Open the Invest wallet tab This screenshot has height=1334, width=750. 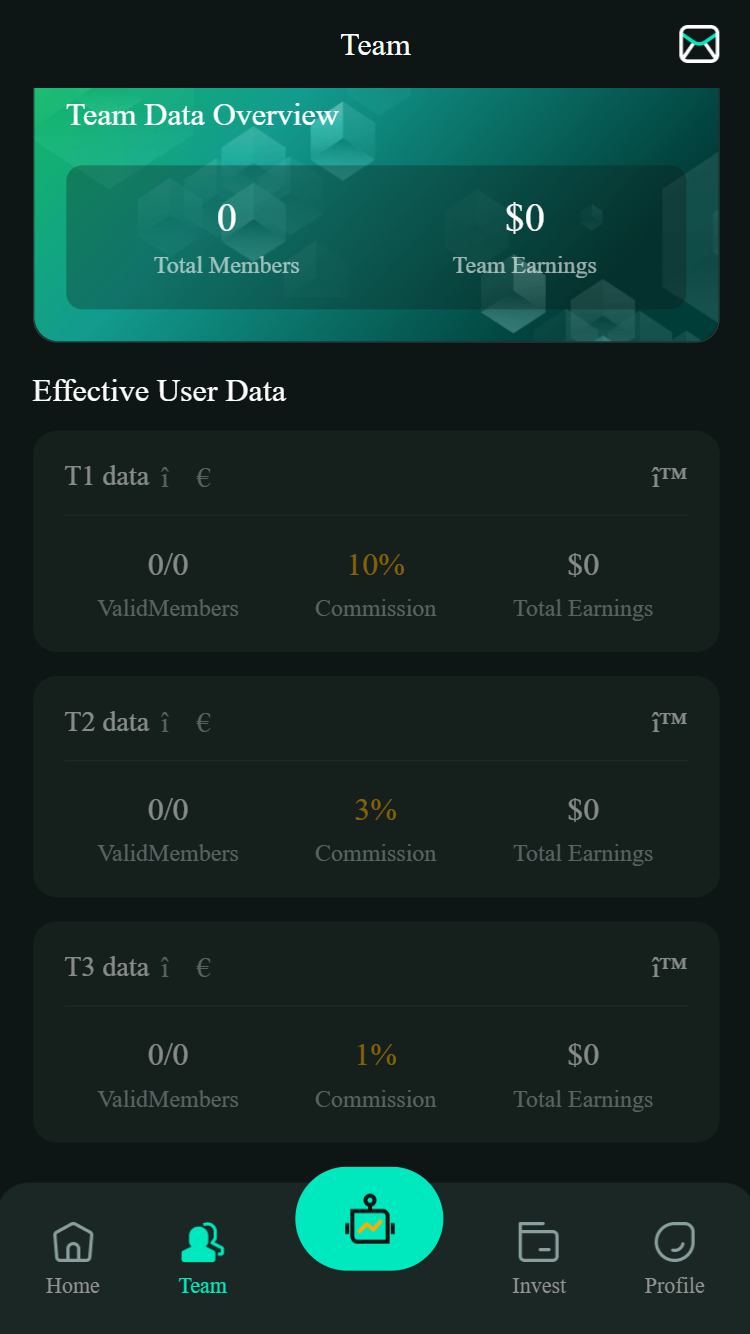[x=539, y=1258]
